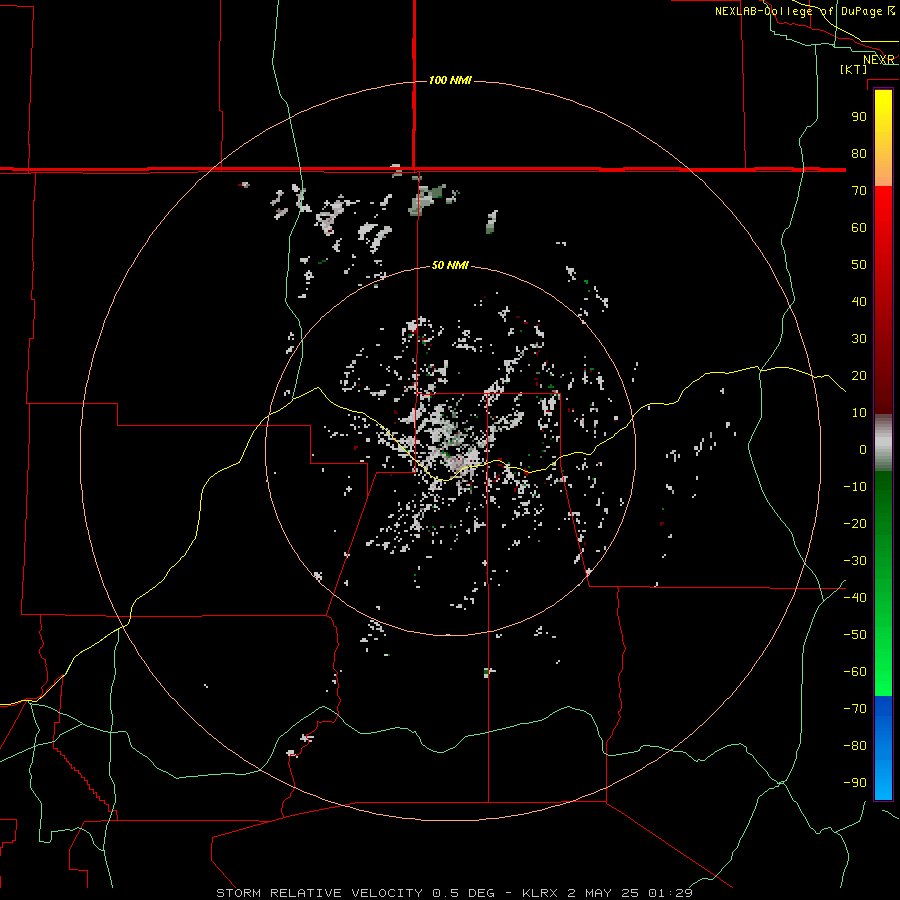The height and width of the screenshot is (900, 900).
Task: Click the 40 value on the velocity scale
Action: [x=859, y=302]
